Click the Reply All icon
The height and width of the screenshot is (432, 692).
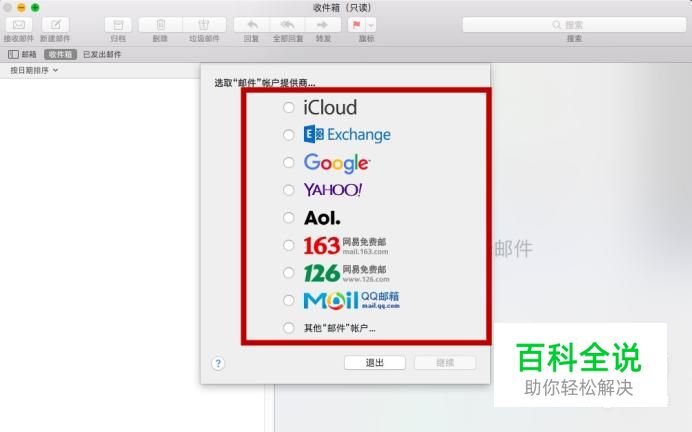[x=287, y=25]
